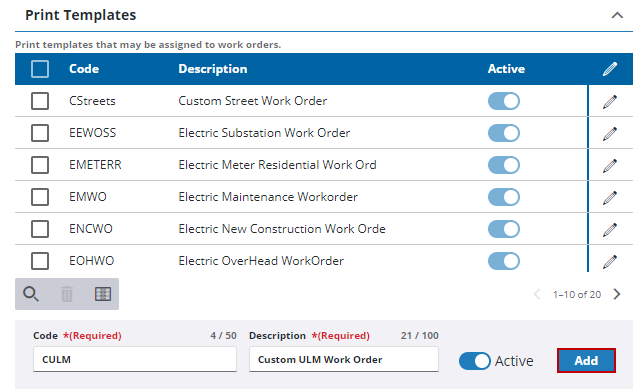Sort by the Code column header
The height and width of the screenshot is (391, 637).
pos(84,69)
